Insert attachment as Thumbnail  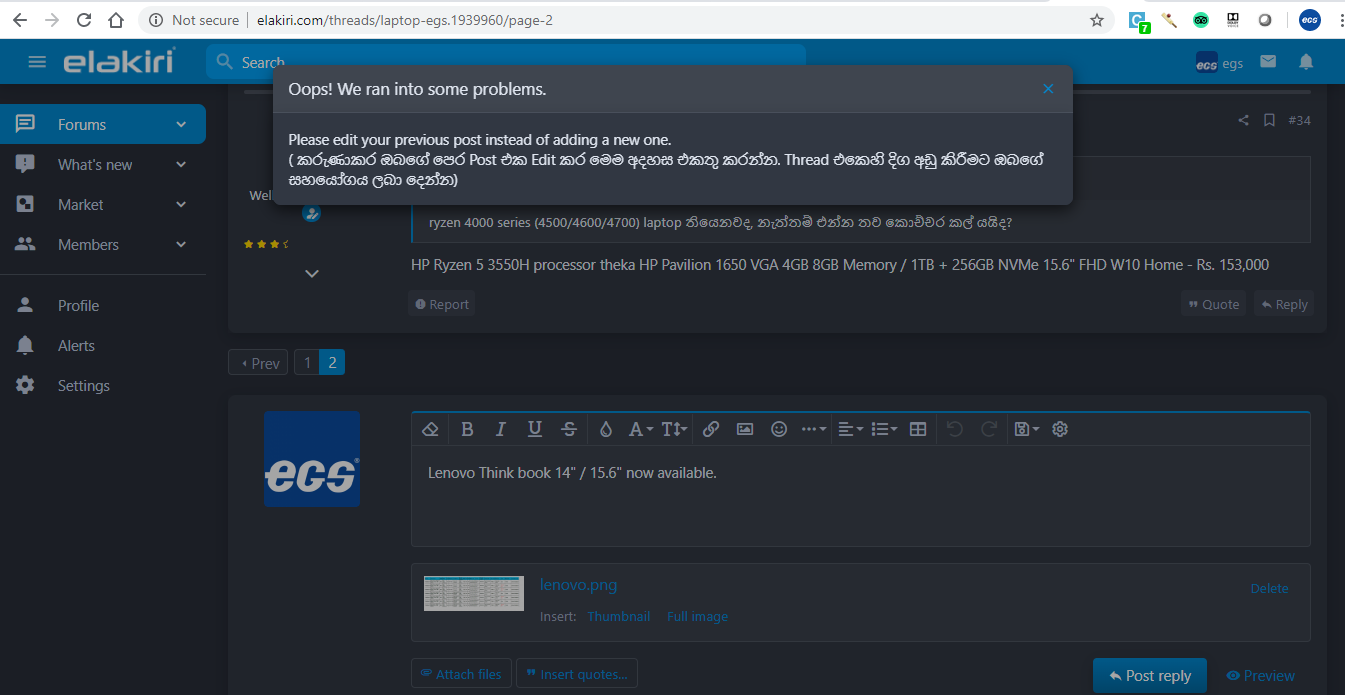[619, 617]
